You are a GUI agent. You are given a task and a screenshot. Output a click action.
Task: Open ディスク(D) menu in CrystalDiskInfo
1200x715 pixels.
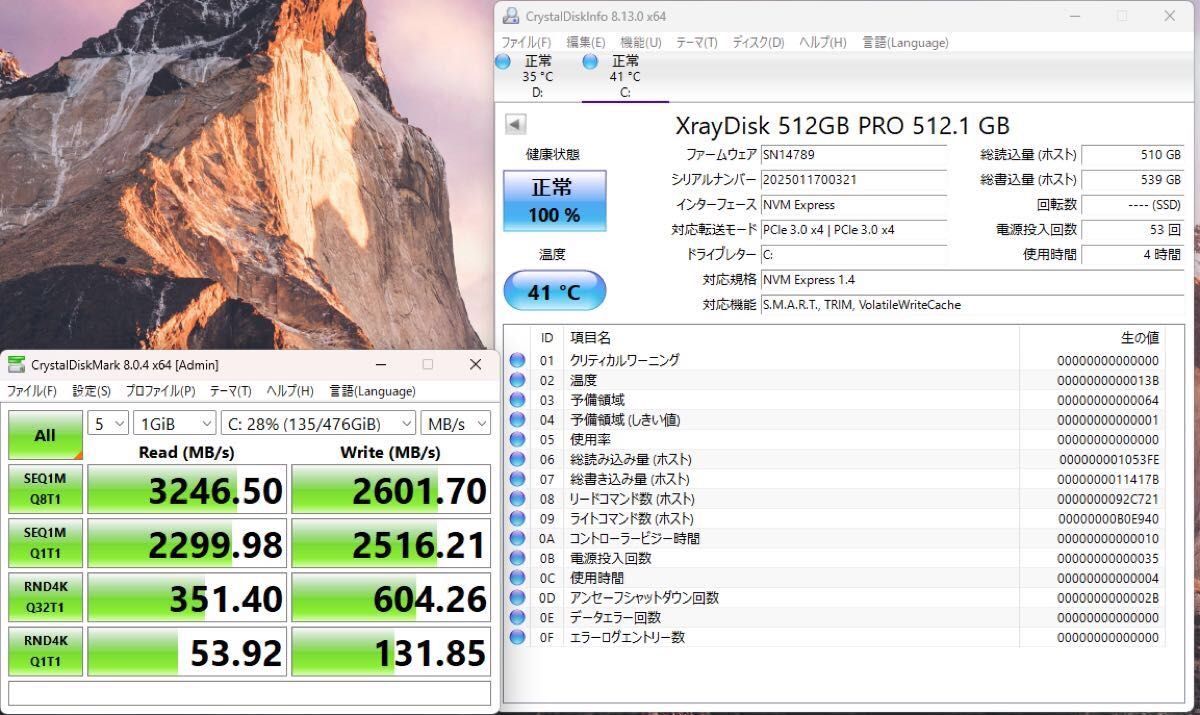pyautogui.click(x=758, y=42)
